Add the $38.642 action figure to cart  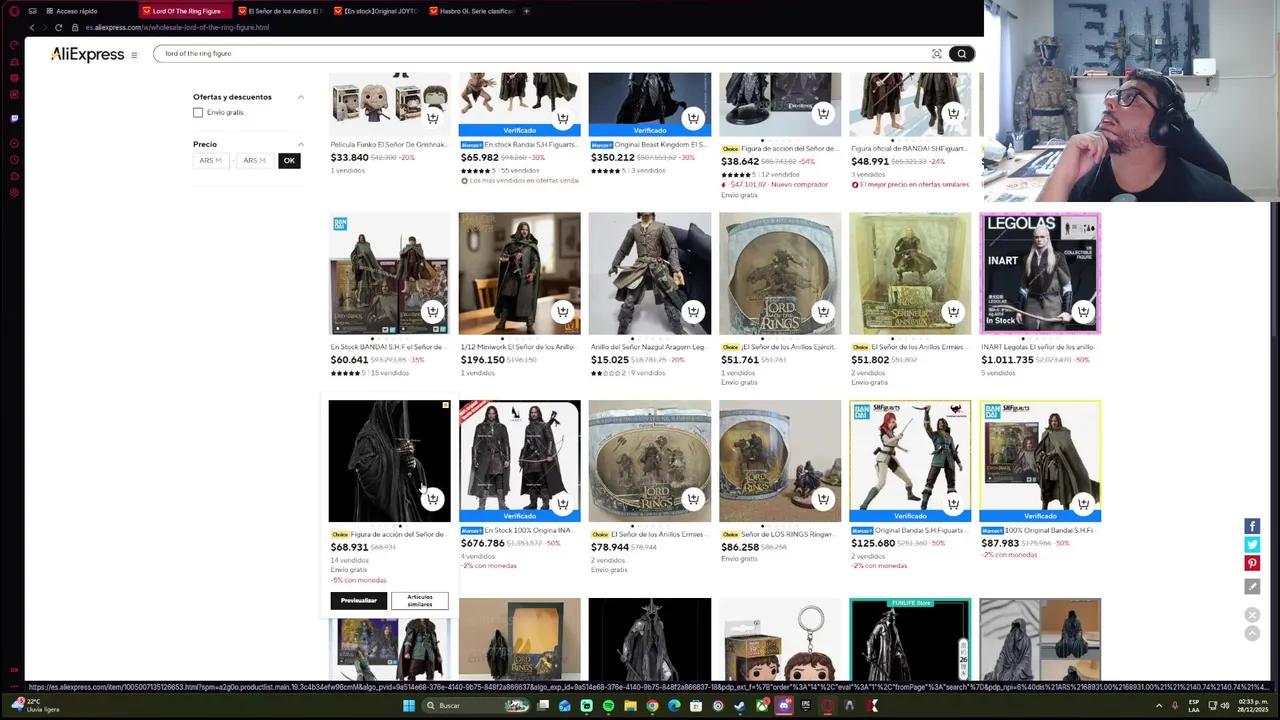(823, 114)
